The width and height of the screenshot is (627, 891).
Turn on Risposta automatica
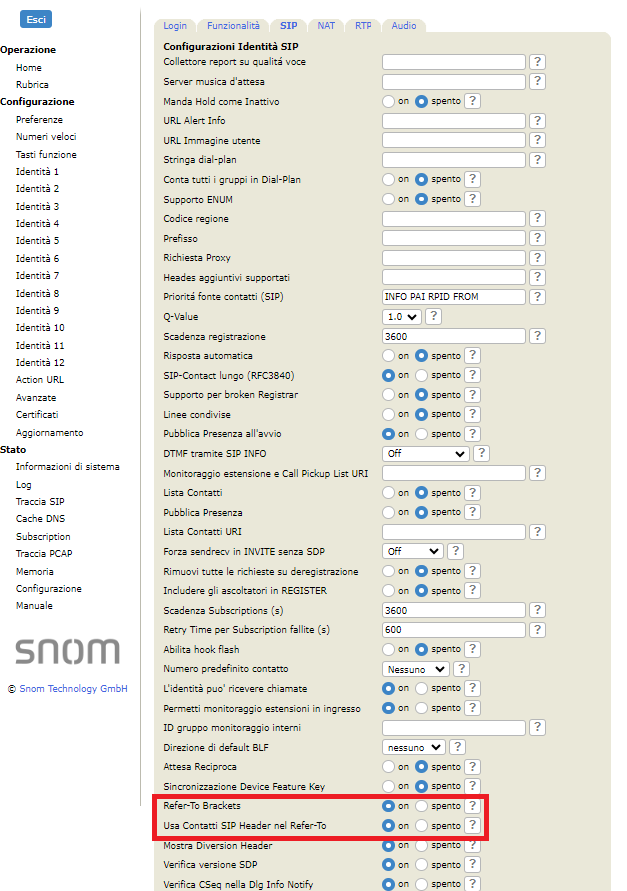click(x=388, y=356)
